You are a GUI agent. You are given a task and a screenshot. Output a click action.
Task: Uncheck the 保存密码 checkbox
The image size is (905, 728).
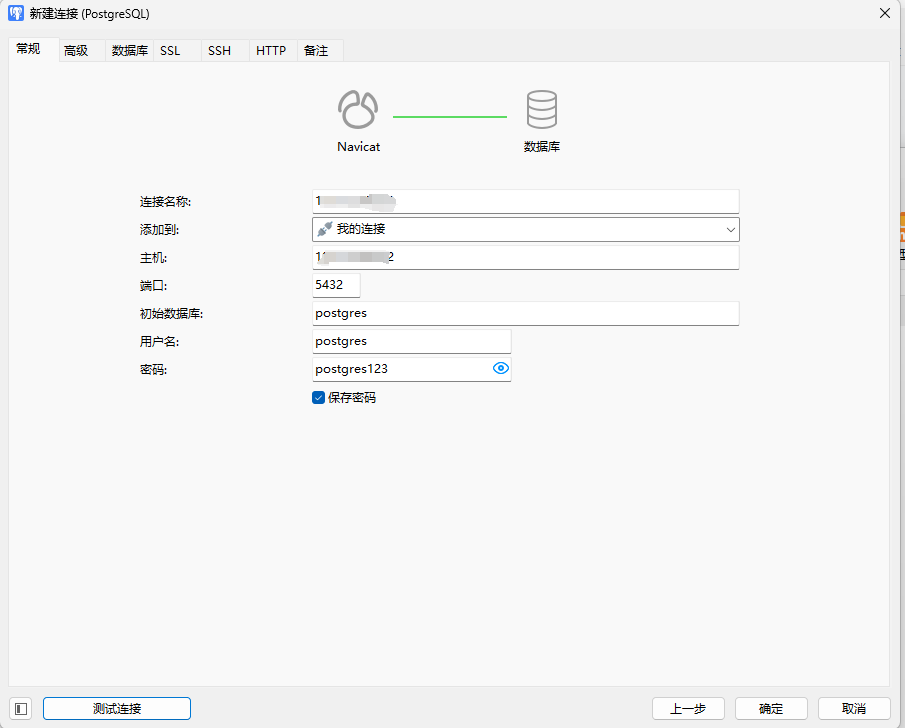coord(318,397)
